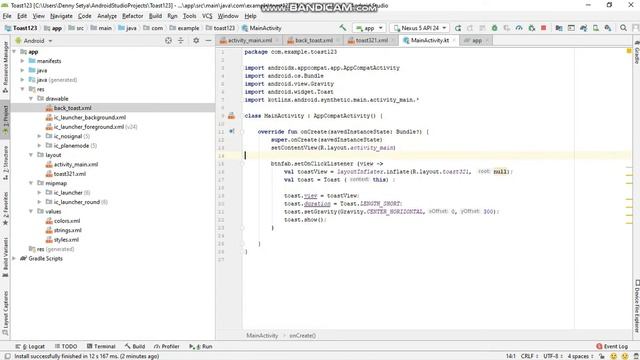The image size is (640, 360).
Task: Click the CRLF line separator in status bar
Action: point(529,356)
